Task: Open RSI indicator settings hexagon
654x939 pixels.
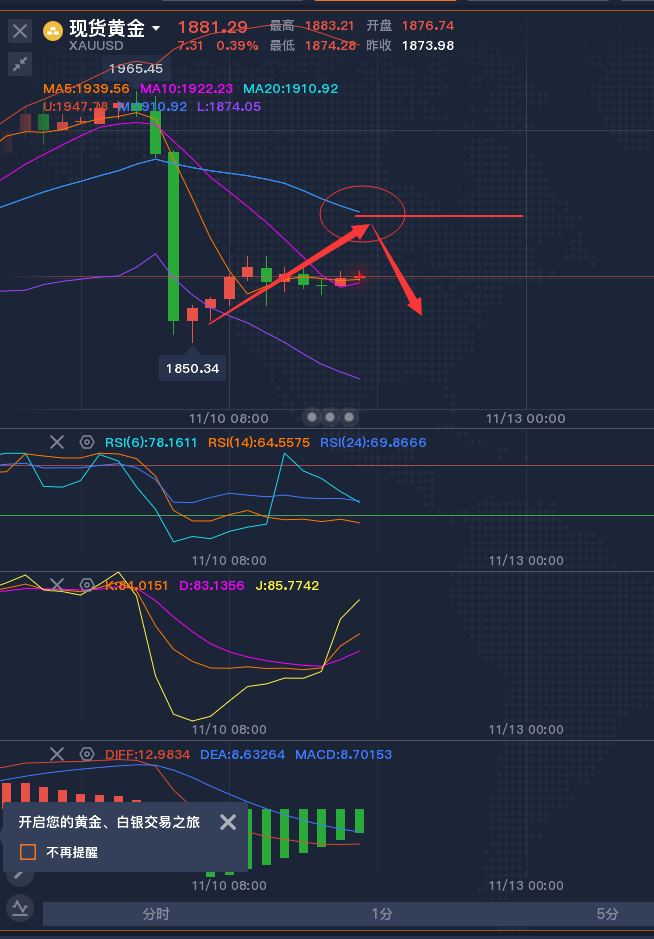Action: tap(87, 443)
